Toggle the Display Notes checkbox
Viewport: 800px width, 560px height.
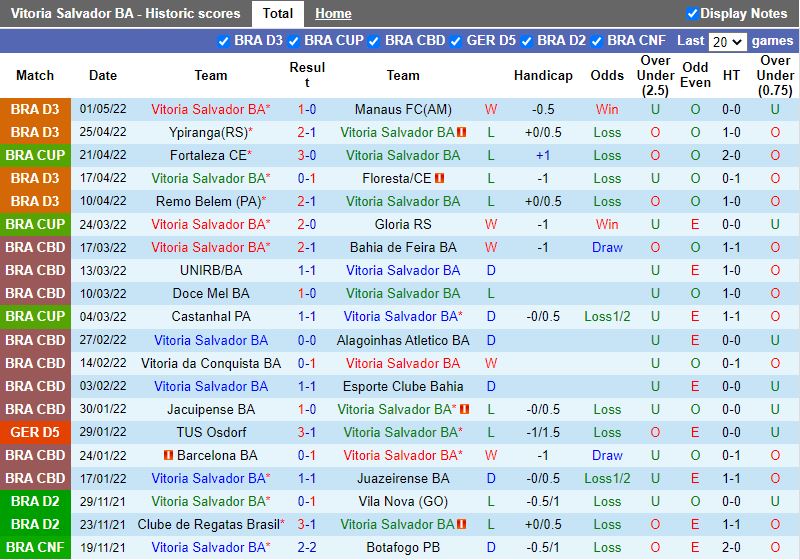pos(692,14)
